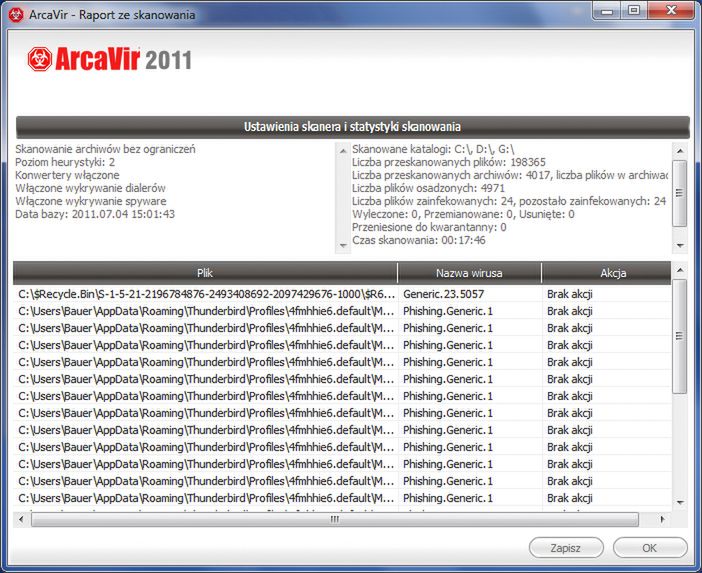Click statistics panel scroll-down arrow

pyautogui.click(x=680, y=245)
